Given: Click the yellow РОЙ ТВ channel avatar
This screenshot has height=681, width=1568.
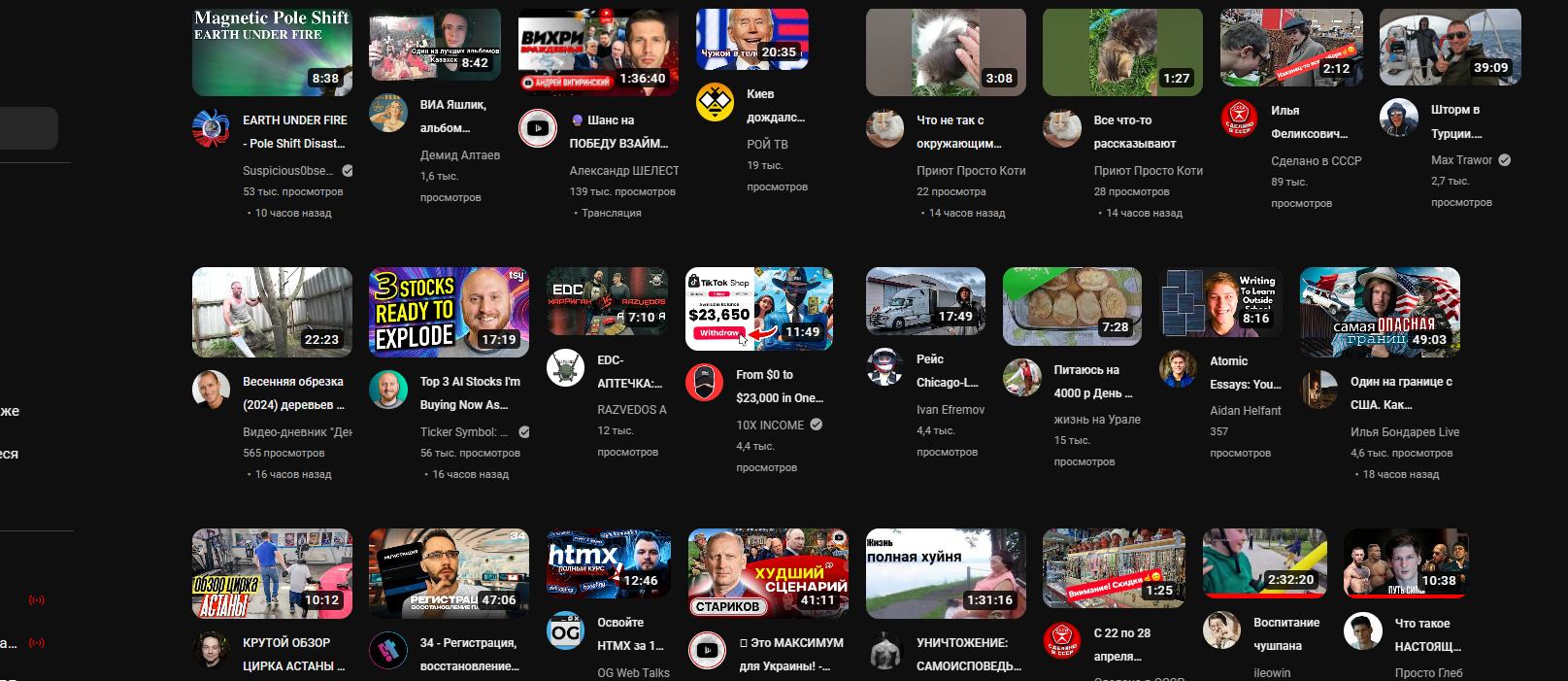Looking at the screenshot, I should coord(715,102).
